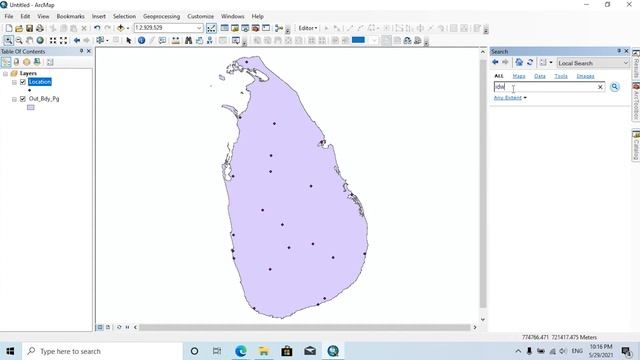List layers by source in Table Of Contents

(16, 62)
